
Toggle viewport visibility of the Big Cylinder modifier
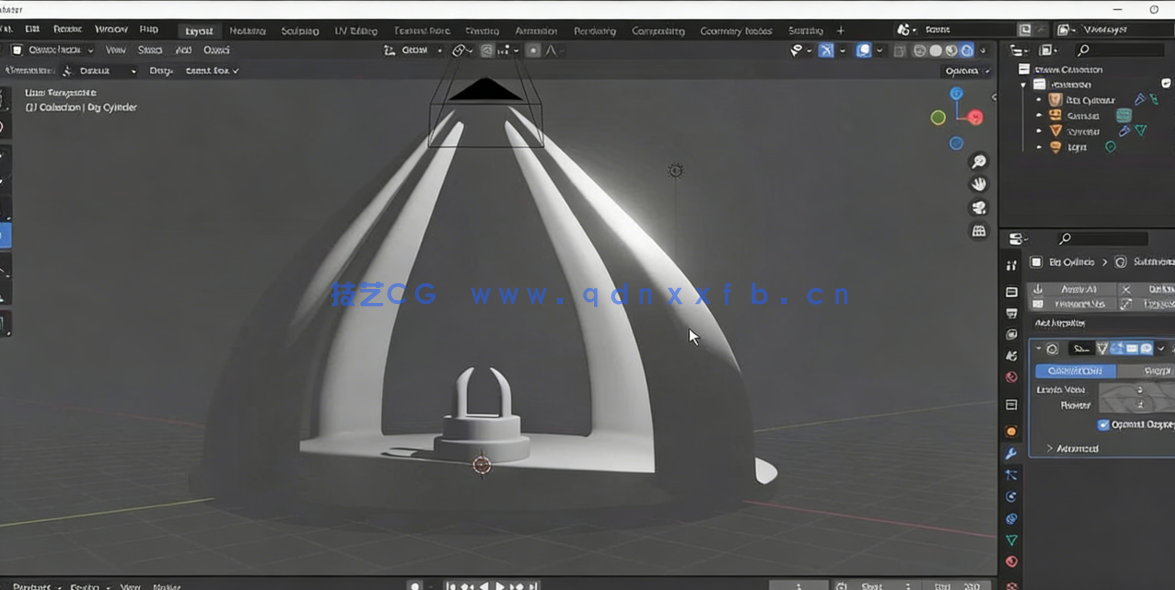(1131, 349)
